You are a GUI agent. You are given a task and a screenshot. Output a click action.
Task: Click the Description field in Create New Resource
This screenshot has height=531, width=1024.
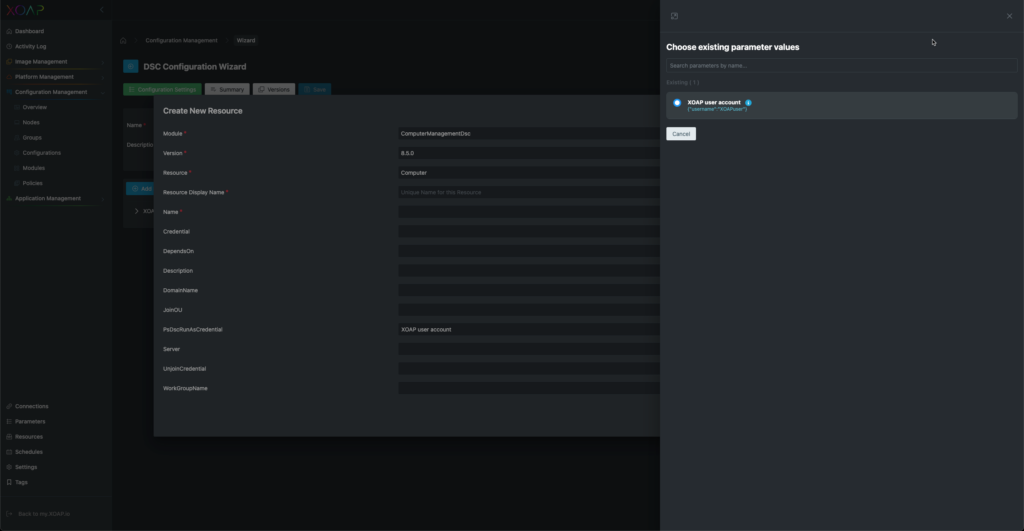(529, 270)
